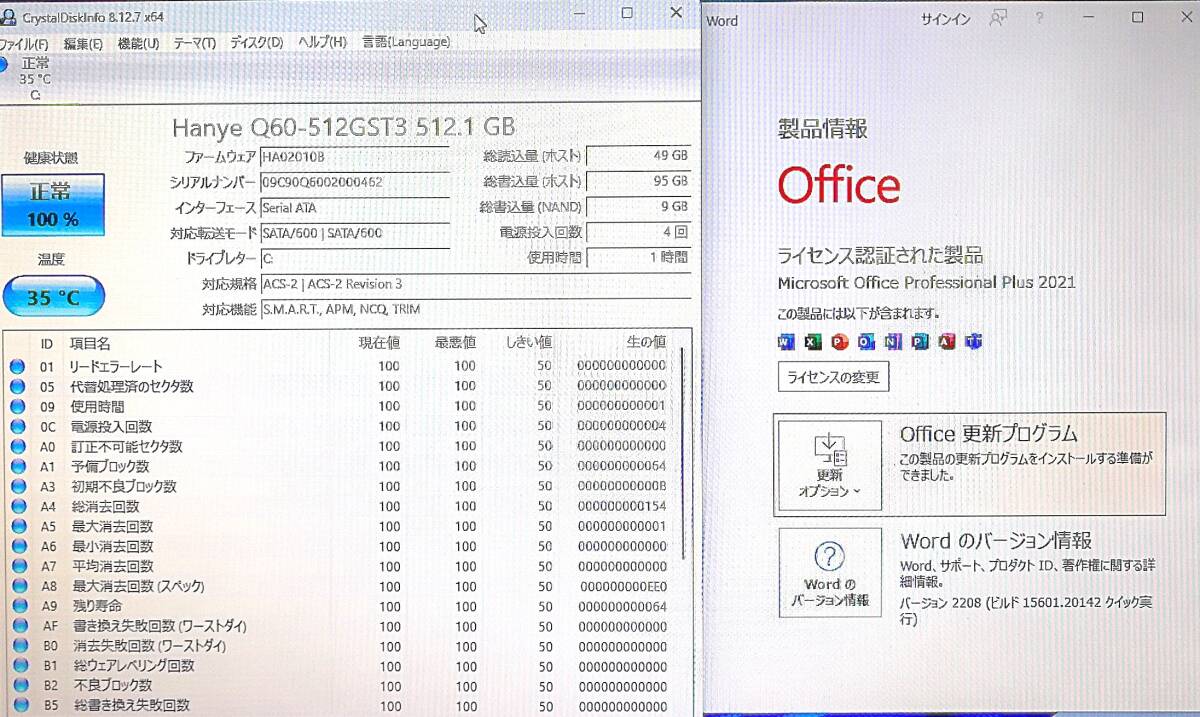The height and width of the screenshot is (717, 1200).
Task: Open the ヘルプ(H) menu in CrystalDiskInfo
Action: click(x=324, y=43)
